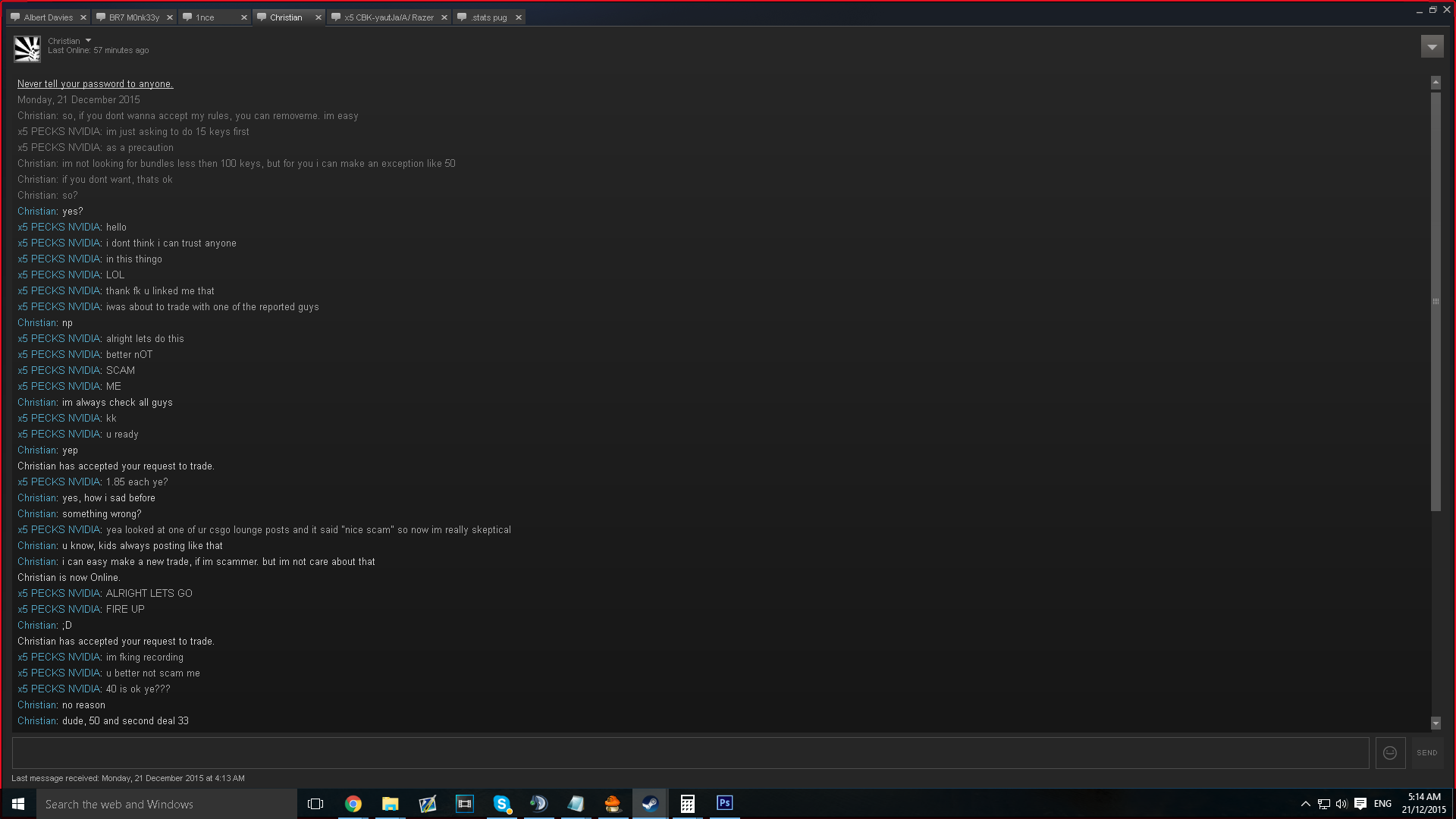
Task: Open Steam from the taskbar
Action: pos(650,804)
